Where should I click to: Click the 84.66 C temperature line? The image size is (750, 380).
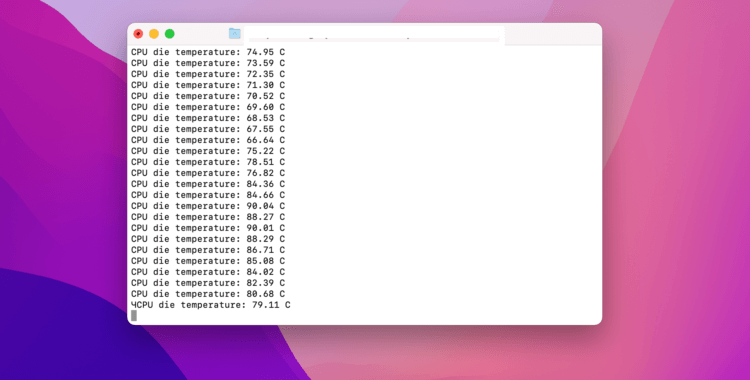(208, 195)
